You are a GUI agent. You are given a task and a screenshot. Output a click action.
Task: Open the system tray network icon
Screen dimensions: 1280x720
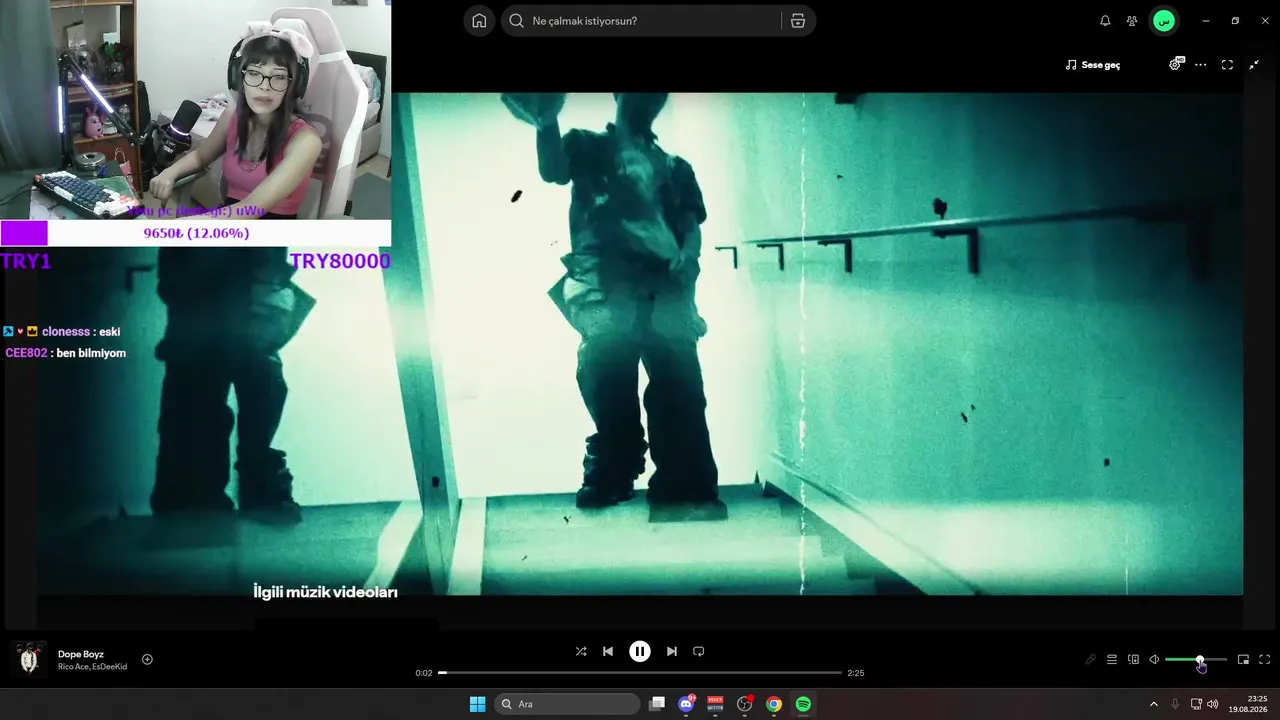tap(1196, 704)
